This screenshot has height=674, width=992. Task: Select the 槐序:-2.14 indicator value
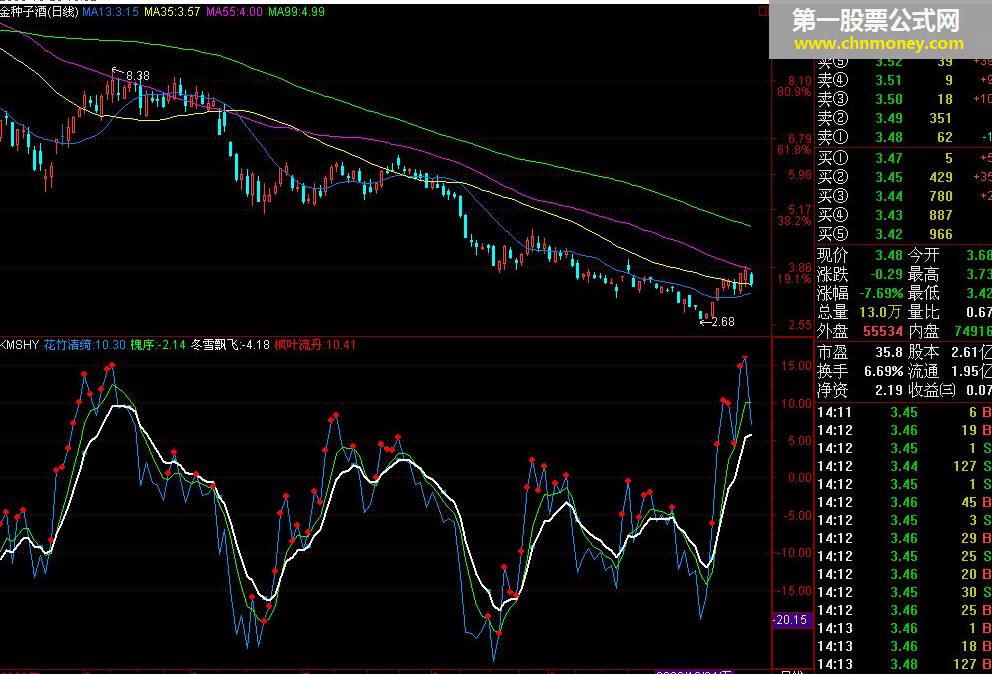click(x=158, y=345)
